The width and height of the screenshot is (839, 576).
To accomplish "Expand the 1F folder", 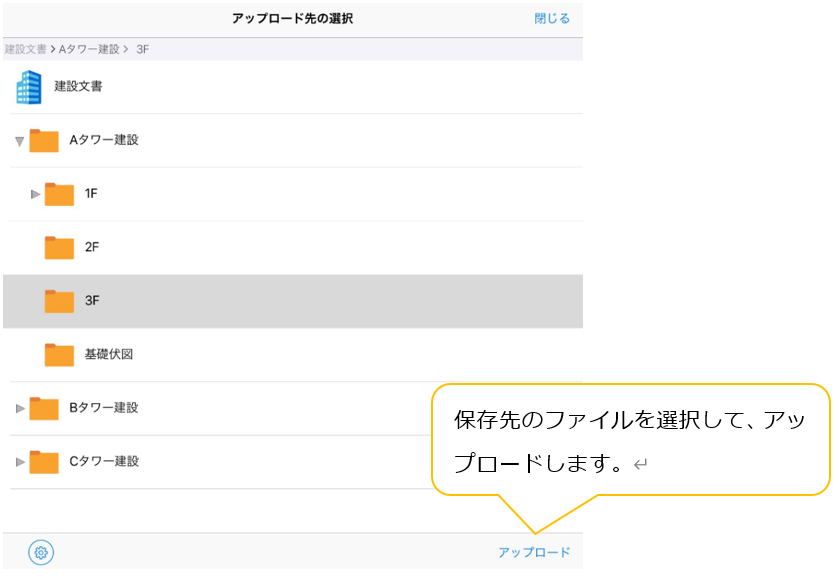I will 36,194.
